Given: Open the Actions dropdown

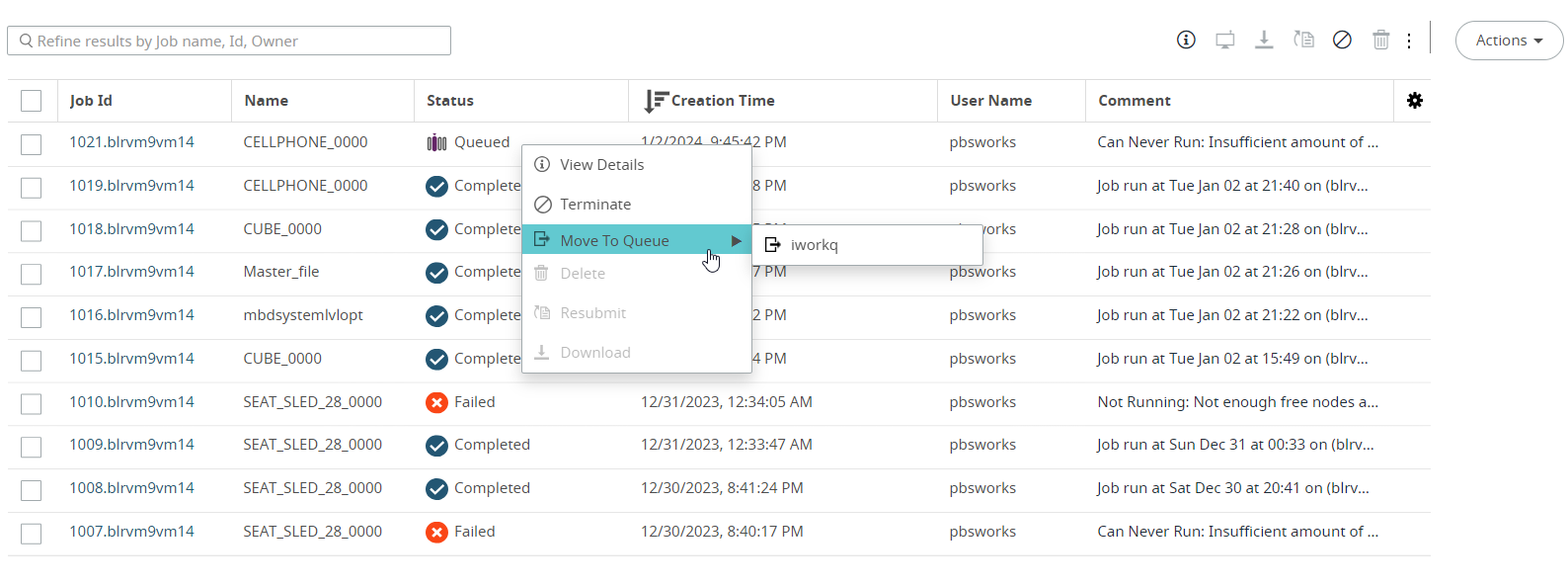Looking at the screenshot, I should tap(1508, 41).
